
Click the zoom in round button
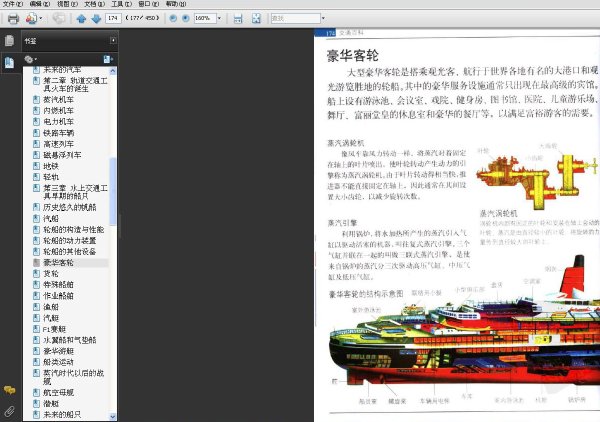pos(186,18)
